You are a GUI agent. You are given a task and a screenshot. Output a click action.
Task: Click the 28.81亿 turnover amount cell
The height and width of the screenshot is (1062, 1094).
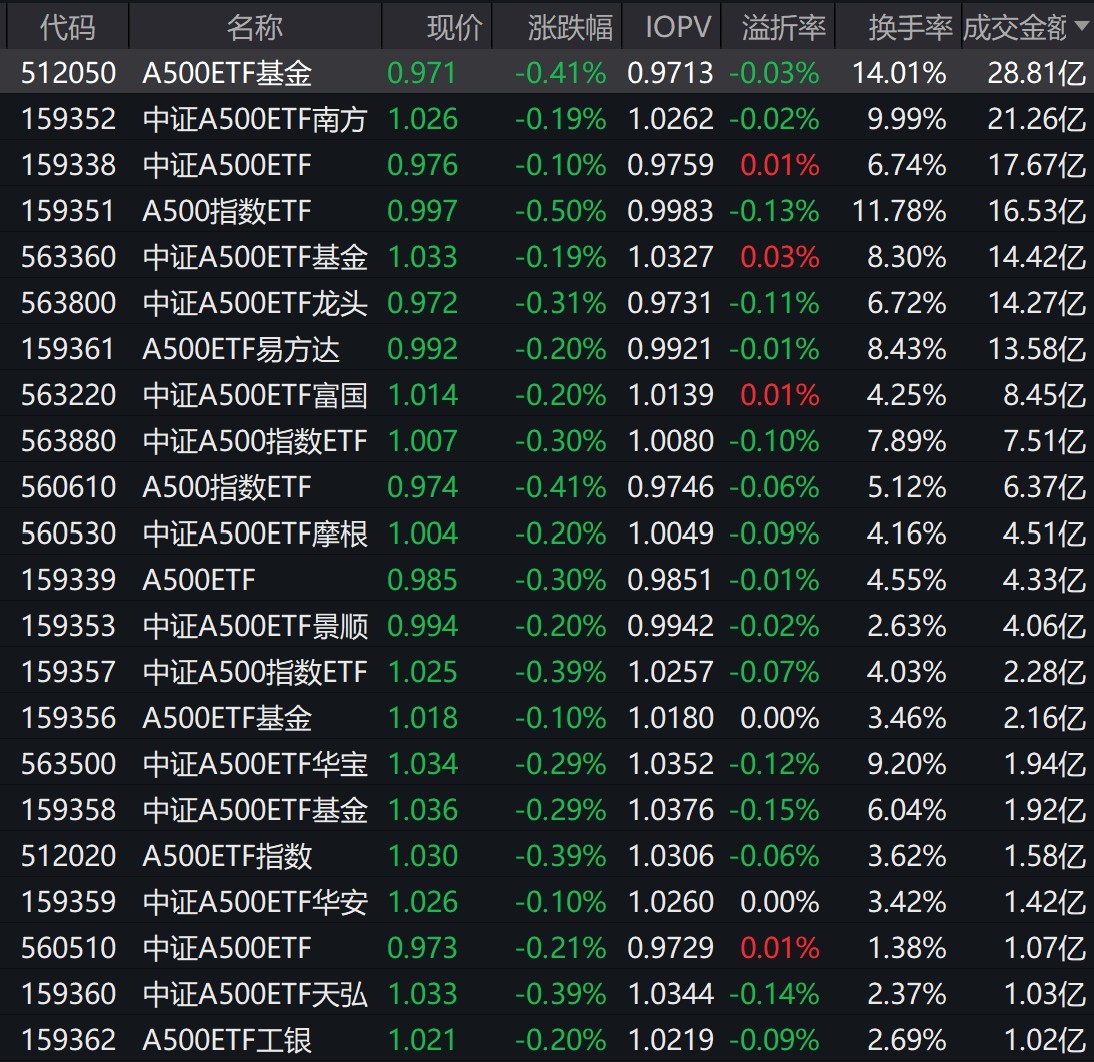[x=1036, y=73]
